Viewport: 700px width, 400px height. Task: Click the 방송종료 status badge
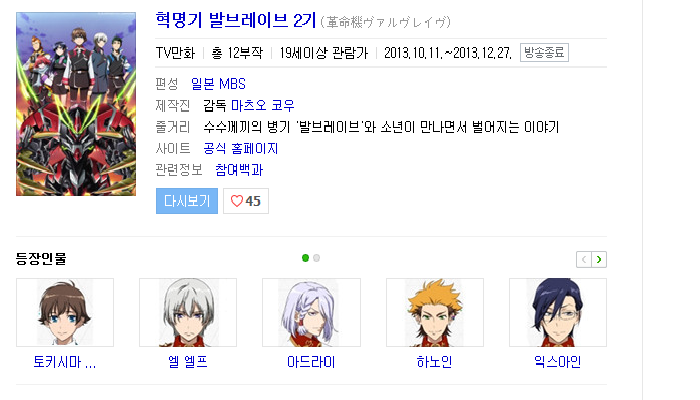tap(544, 53)
